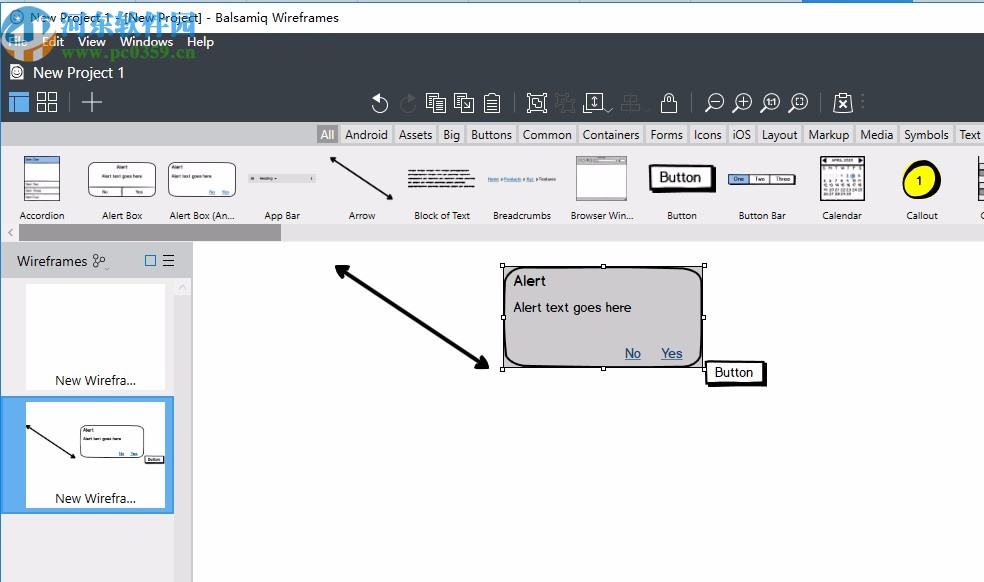Click the Yes link in the Alert box
This screenshot has width=984, height=582.
[671, 353]
